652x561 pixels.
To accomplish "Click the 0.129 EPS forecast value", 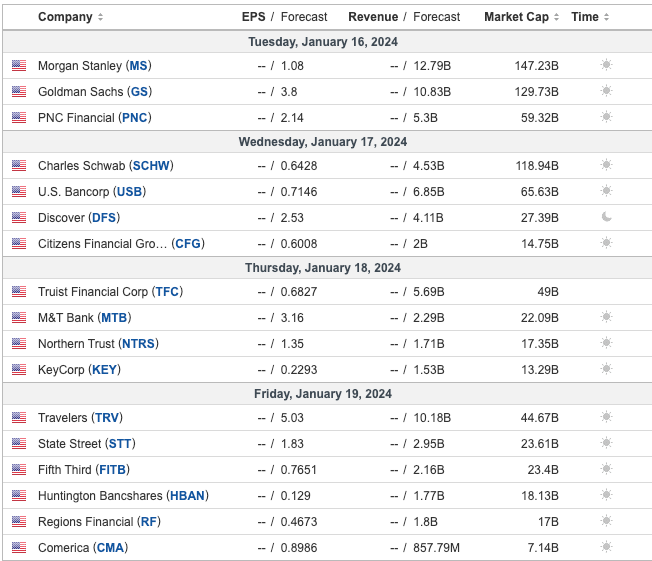I will (296, 496).
